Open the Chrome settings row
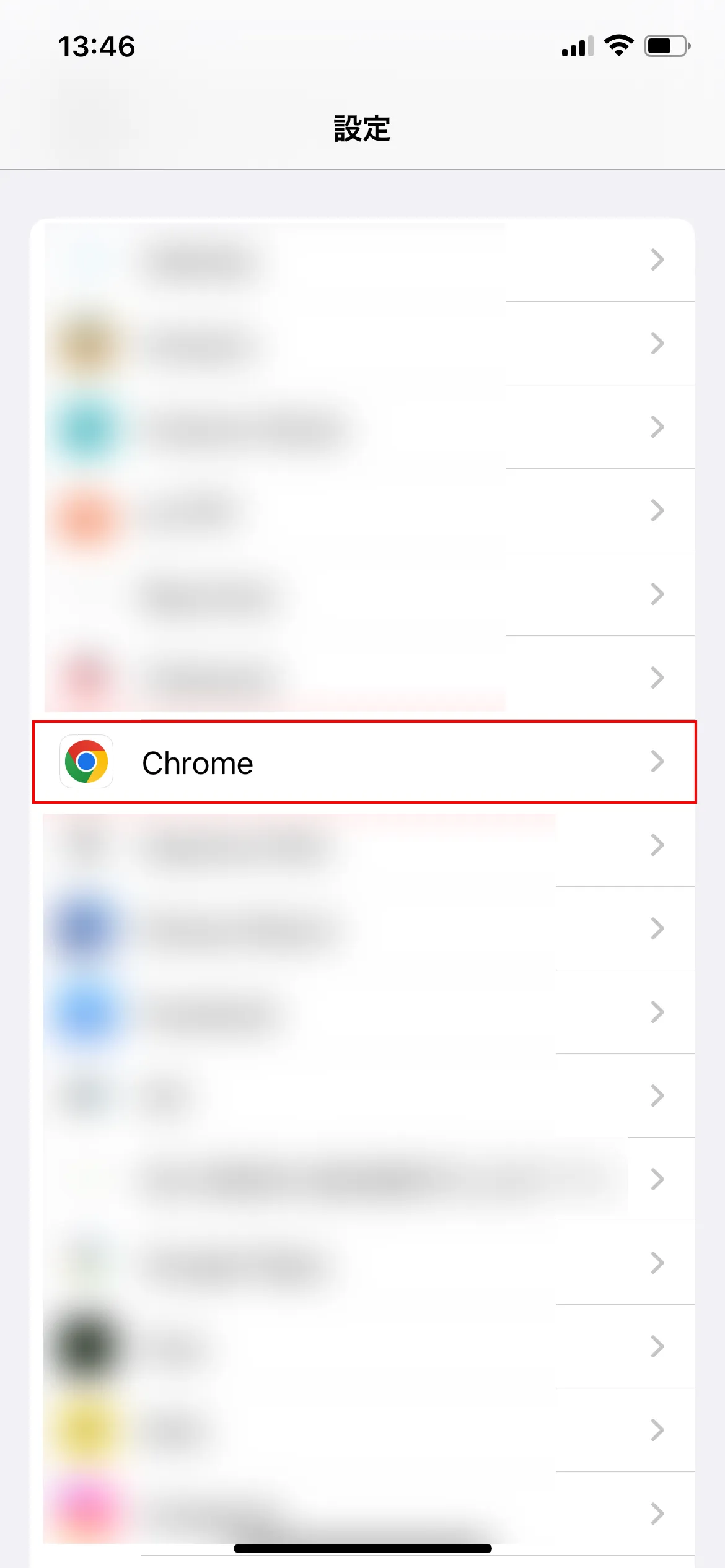The height and width of the screenshot is (1568, 725). [364, 762]
